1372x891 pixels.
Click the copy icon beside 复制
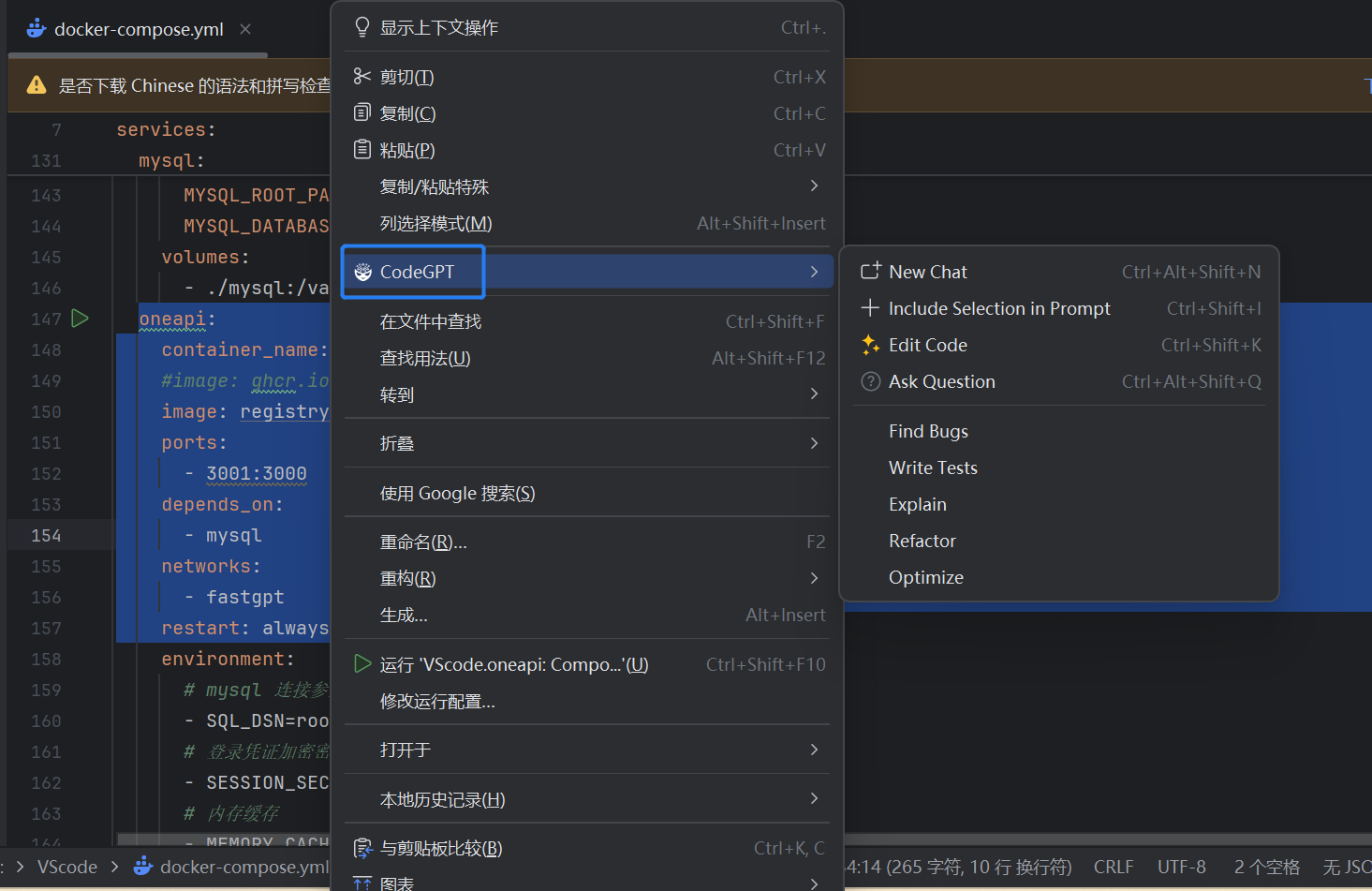click(x=362, y=113)
